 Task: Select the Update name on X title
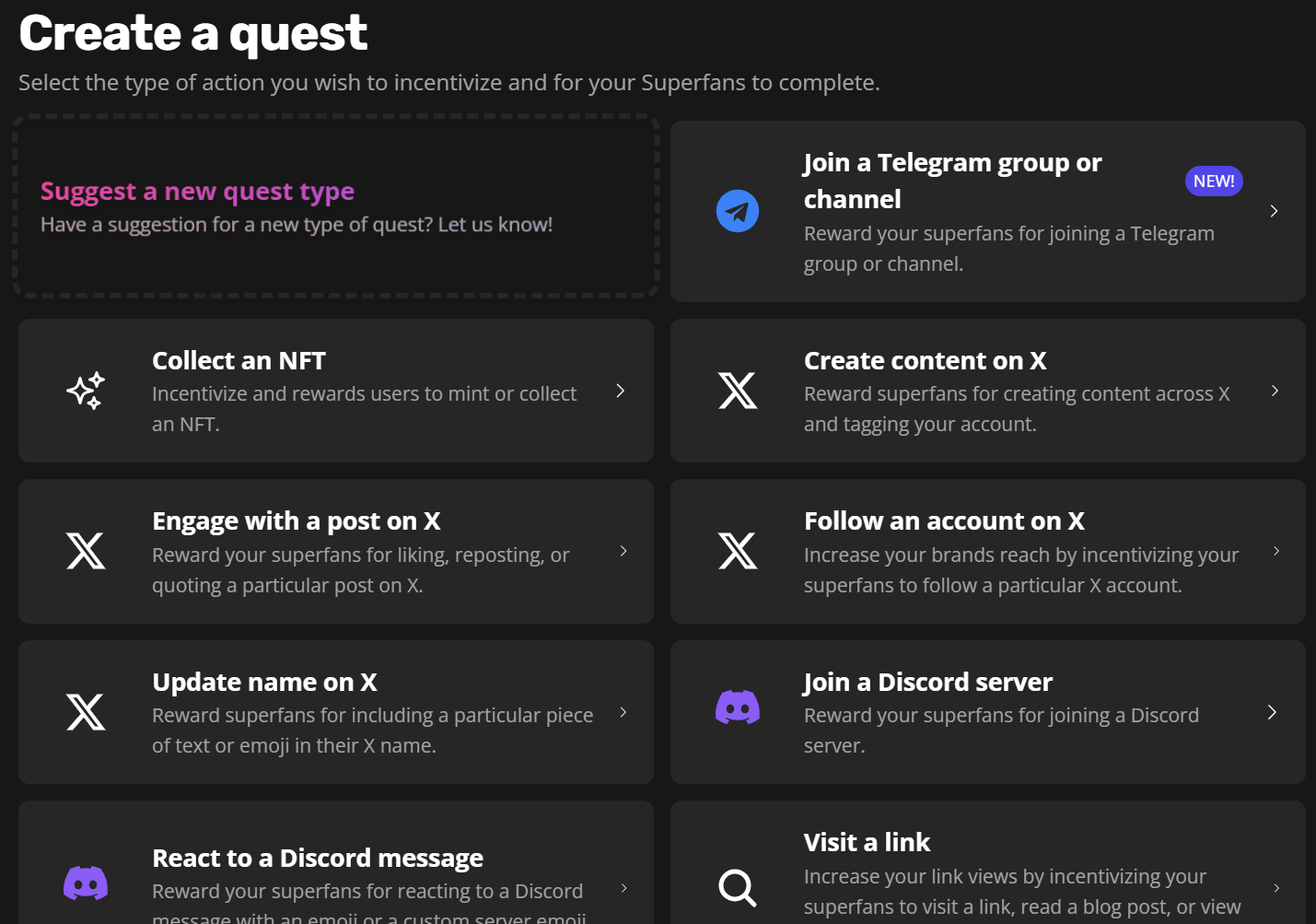[264, 683]
